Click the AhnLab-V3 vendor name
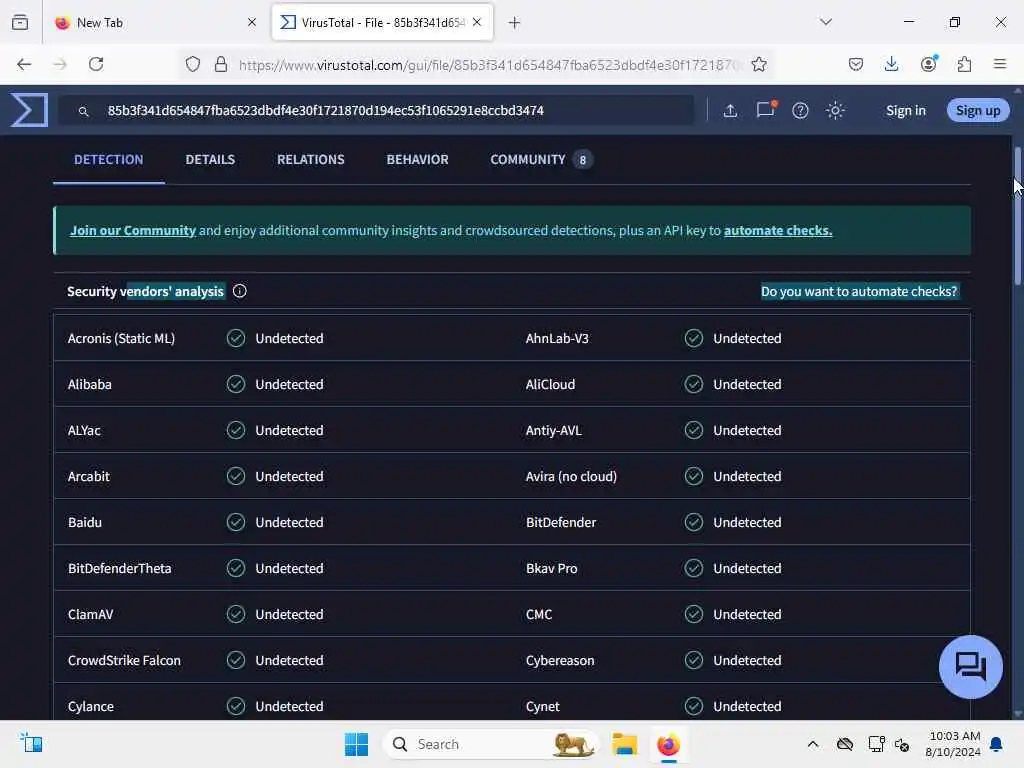 (x=557, y=338)
